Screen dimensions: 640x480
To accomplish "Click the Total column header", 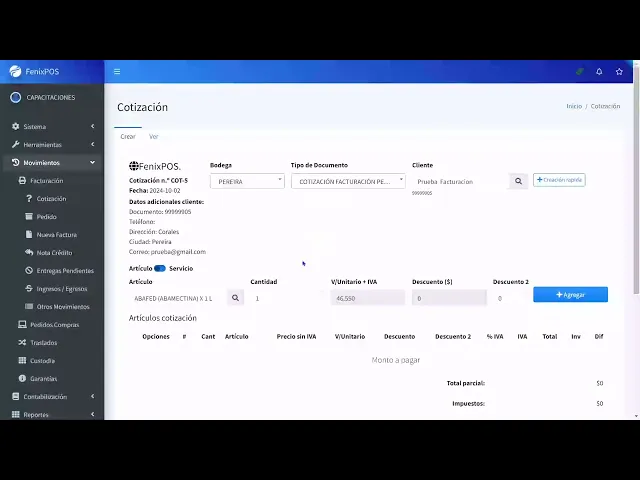I will (x=549, y=336).
